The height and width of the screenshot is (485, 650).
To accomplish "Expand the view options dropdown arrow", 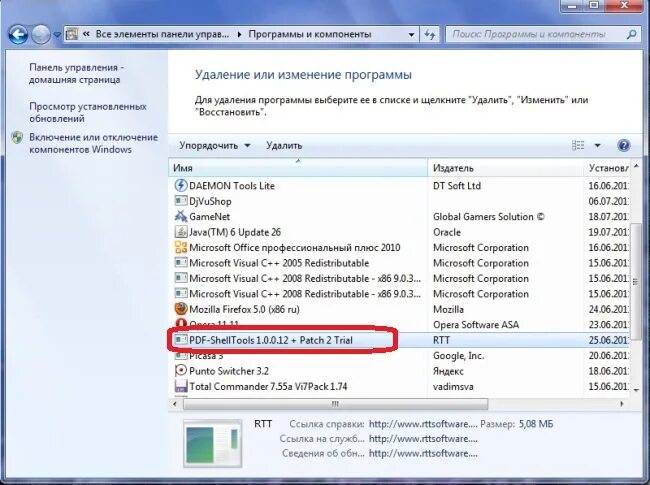I will click(597, 146).
